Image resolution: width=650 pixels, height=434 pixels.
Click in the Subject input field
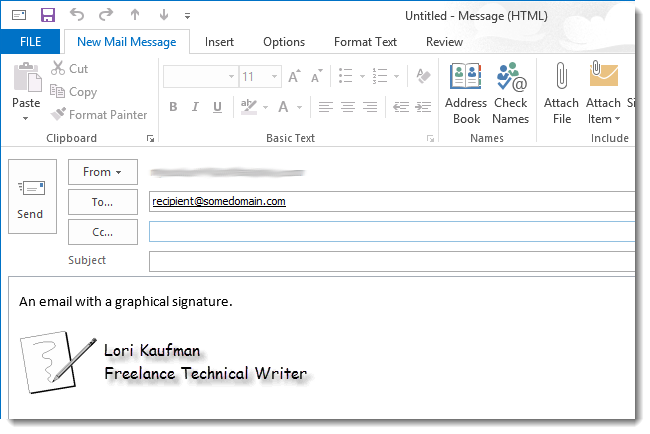392,262
